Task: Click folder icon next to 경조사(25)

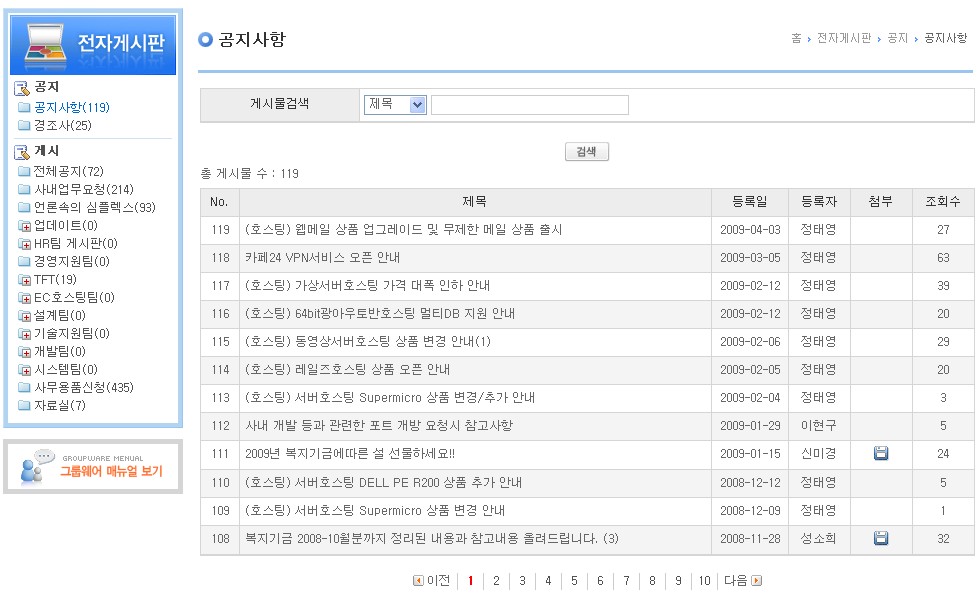Action: (24, 125)
